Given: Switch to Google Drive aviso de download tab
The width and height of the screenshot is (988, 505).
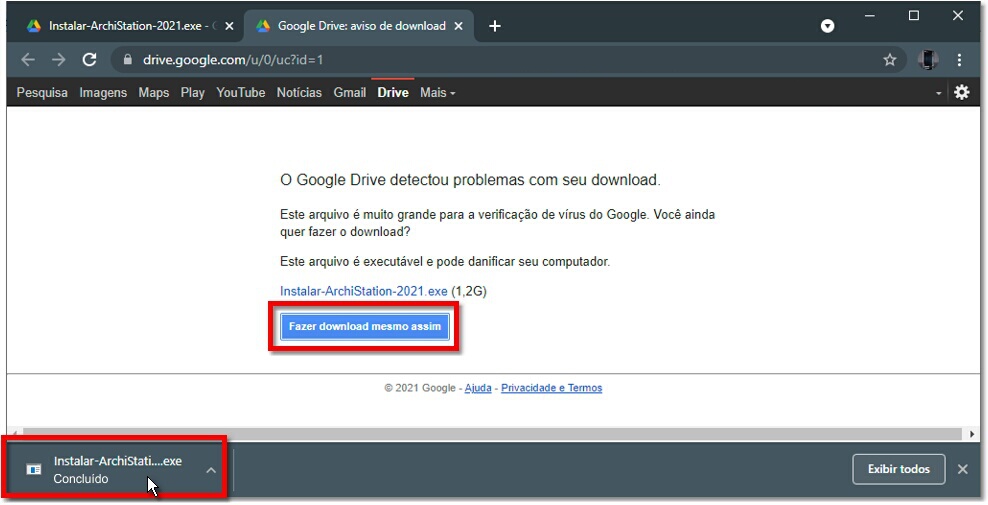Looking at the screenshot, I should click(x=361, y=26).
